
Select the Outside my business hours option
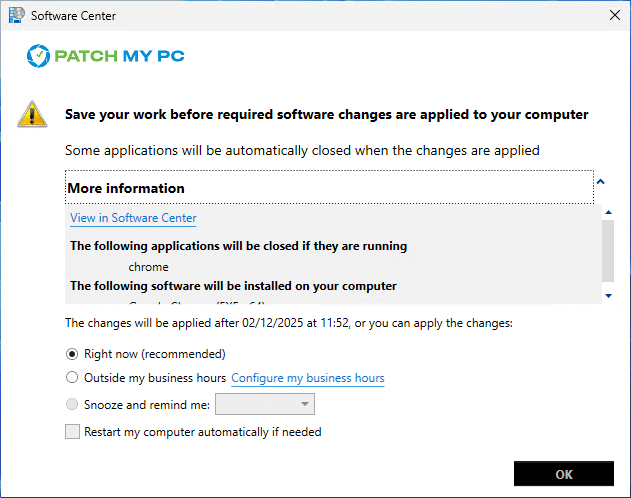72,378
